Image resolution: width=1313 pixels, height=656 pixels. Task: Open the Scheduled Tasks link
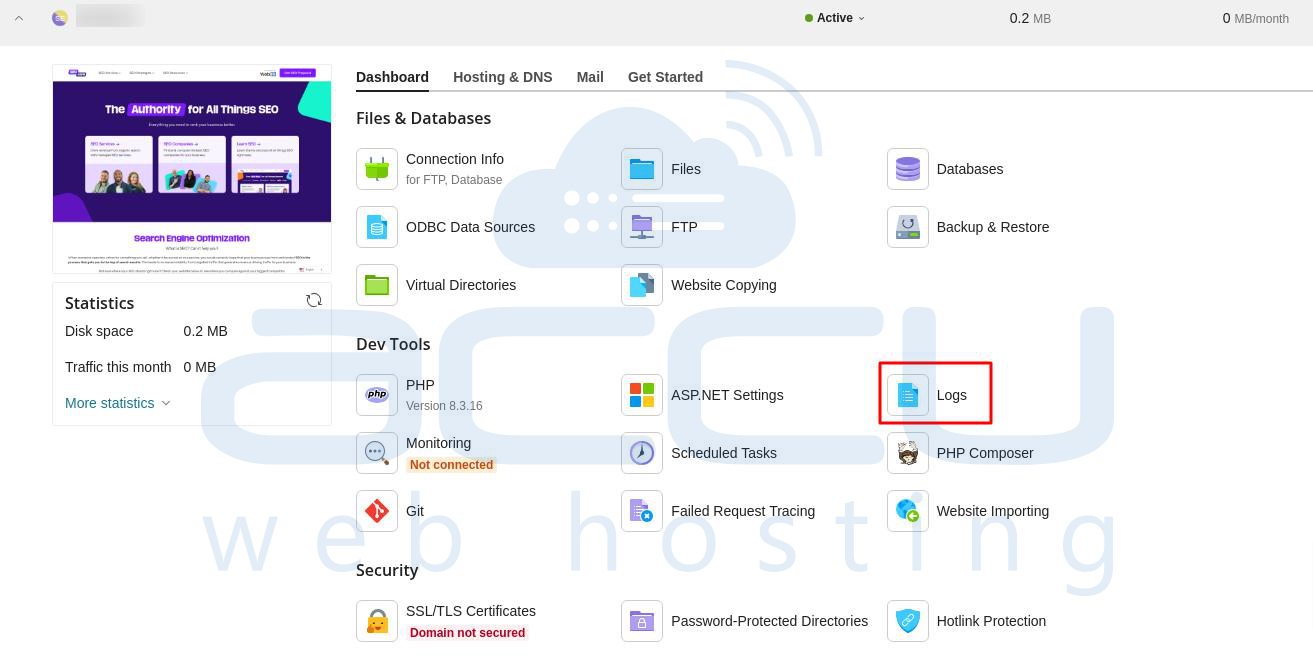click(724, 453)
